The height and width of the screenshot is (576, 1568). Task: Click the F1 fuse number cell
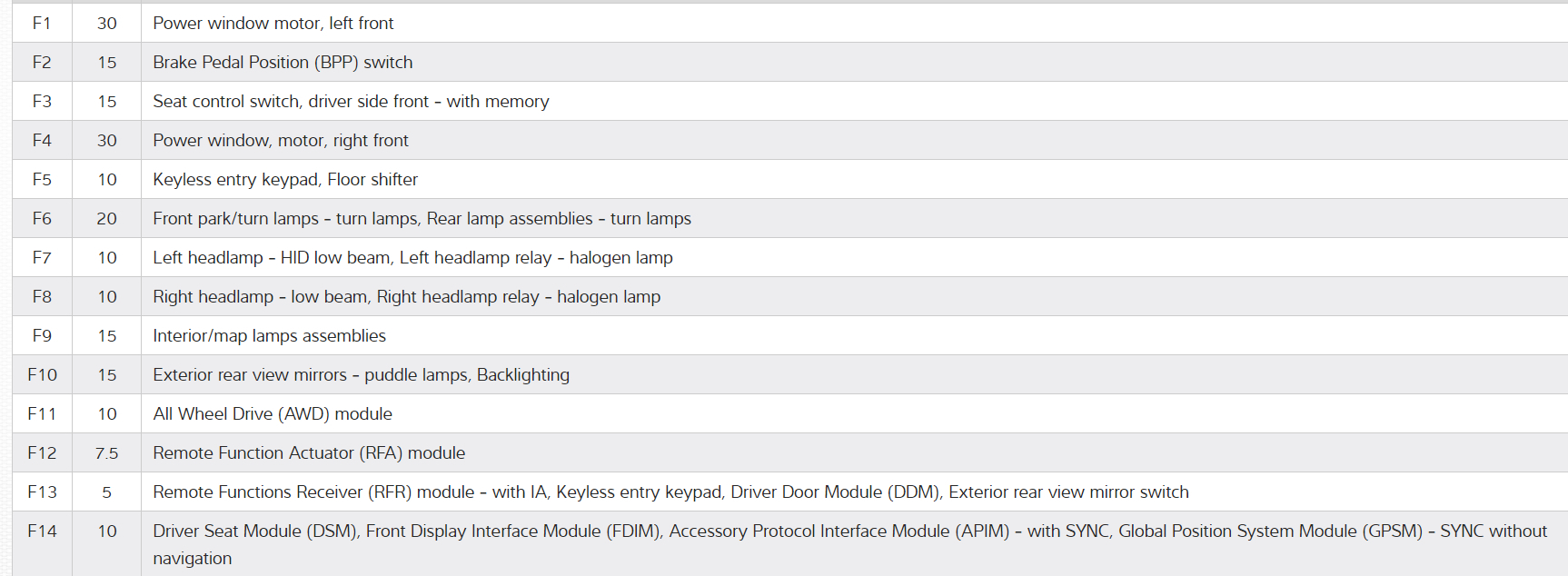[42, 24]
